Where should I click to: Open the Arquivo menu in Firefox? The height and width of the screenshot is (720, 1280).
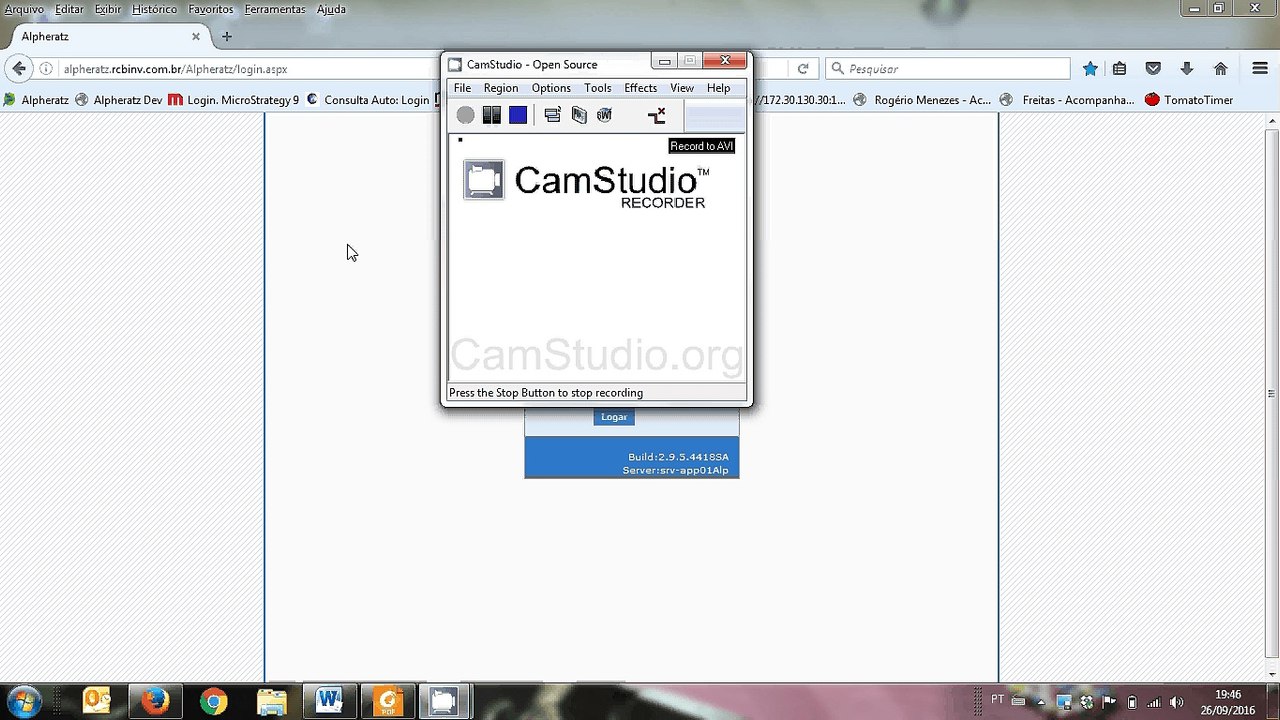tap(24, 9)
